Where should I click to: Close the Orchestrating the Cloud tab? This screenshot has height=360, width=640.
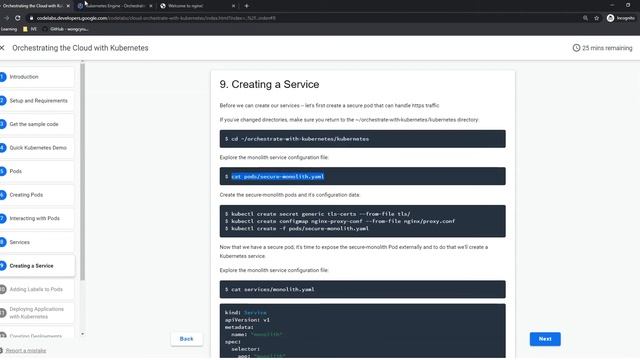[68, 6]
